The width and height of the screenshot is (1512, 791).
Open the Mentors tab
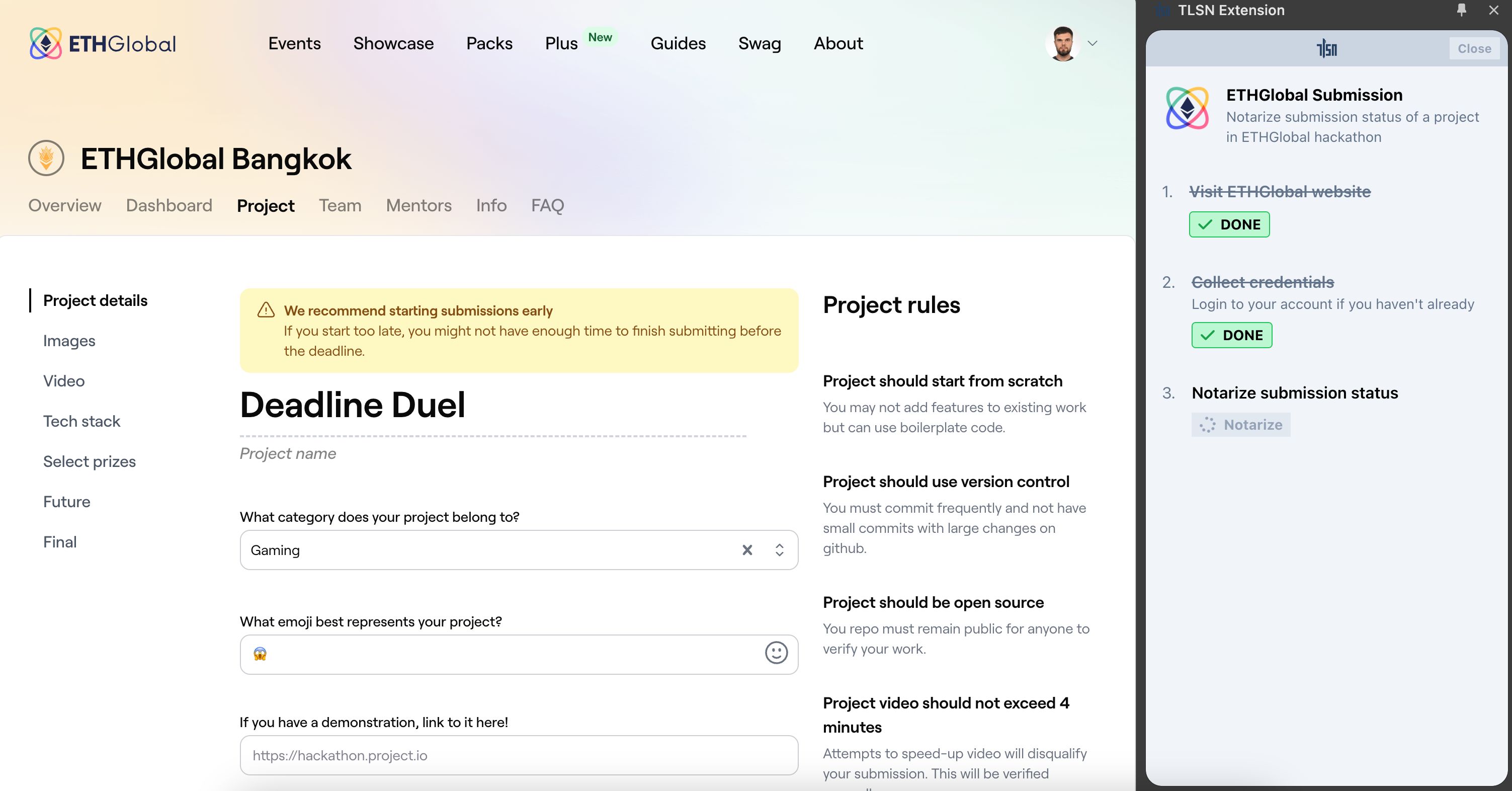click(418, 205)
